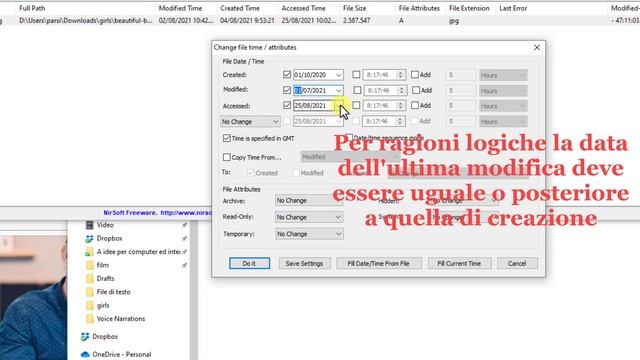Open the pinned Dropbox folder icon
This screenshot has width=640, height=360.
click(89, 238)
